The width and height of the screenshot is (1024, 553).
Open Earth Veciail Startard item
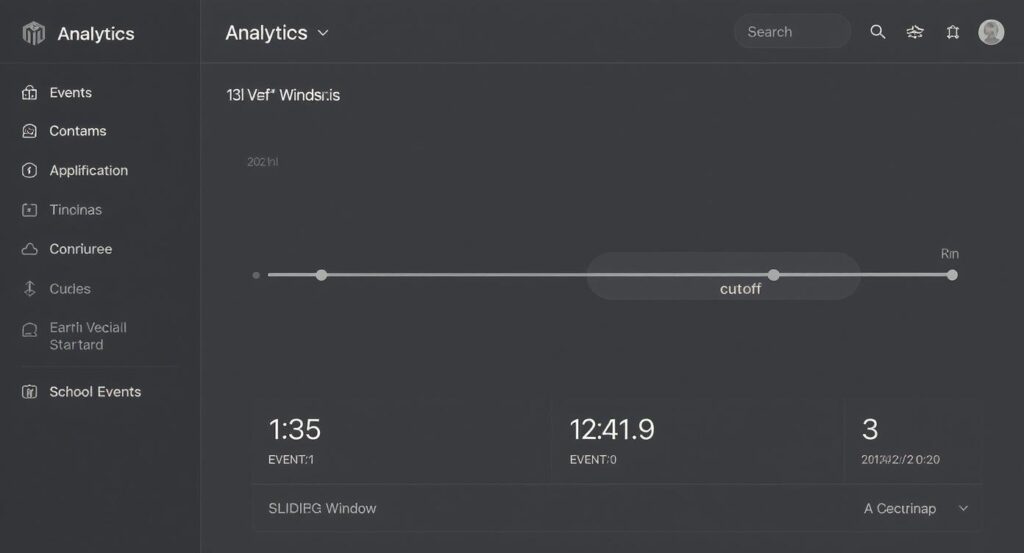pyautogui.click(x=88, y=336)
